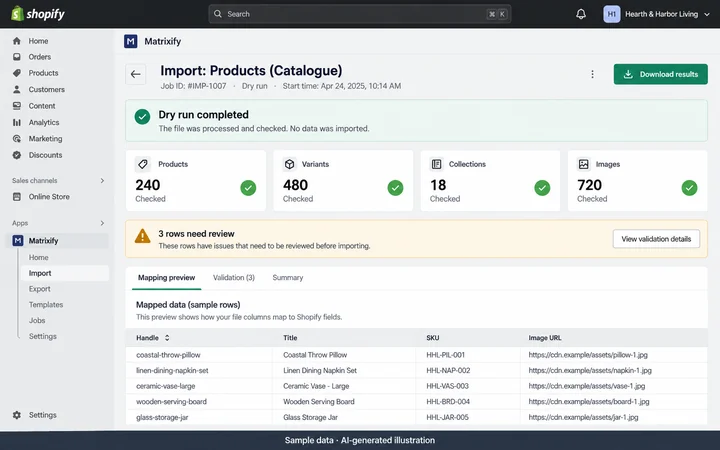Image resolution: width=720 pixels, height=450 pixels.
Task: Sort the table by Handle column
Action: [x=167, y=338]
